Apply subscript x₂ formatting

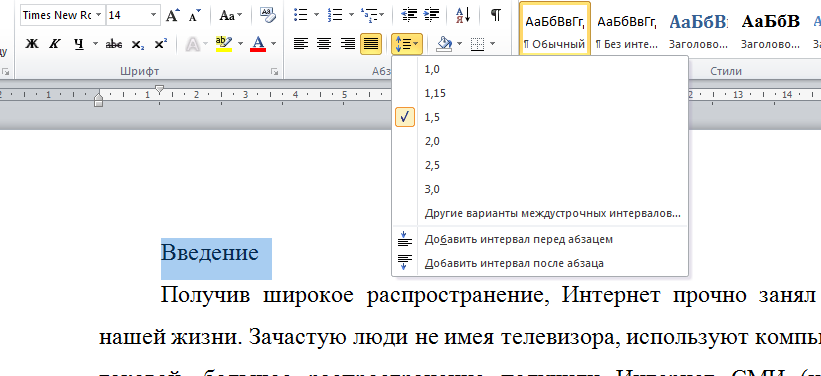(x=138, y=45)
